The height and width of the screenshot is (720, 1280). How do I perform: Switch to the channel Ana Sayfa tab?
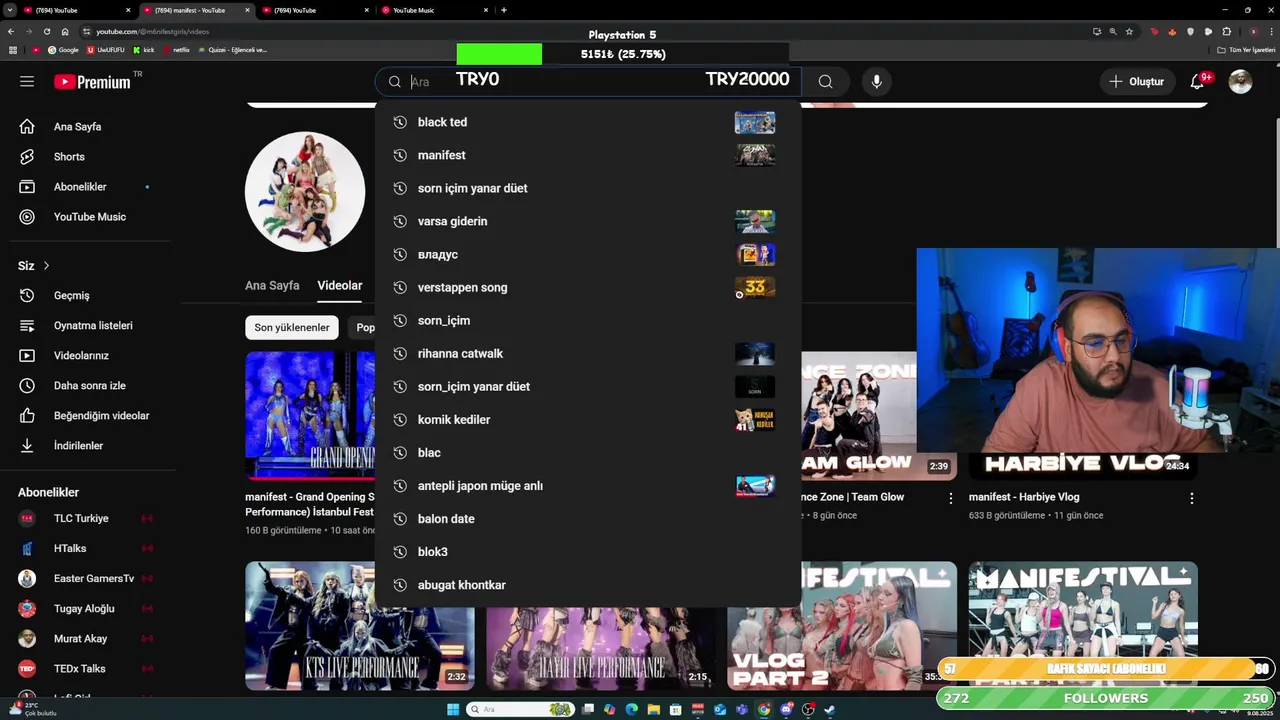[x=272, y=286]
